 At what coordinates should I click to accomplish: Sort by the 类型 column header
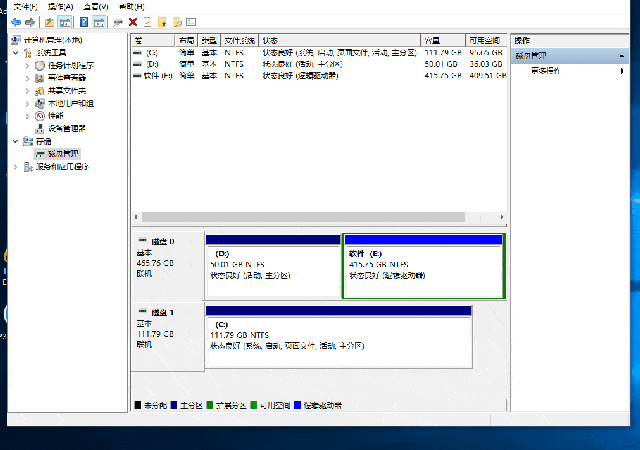pyautogui.click(x=209, y=40)
